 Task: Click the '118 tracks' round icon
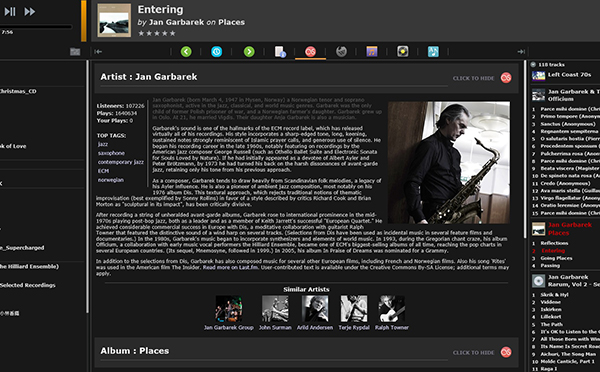[533, 64]
